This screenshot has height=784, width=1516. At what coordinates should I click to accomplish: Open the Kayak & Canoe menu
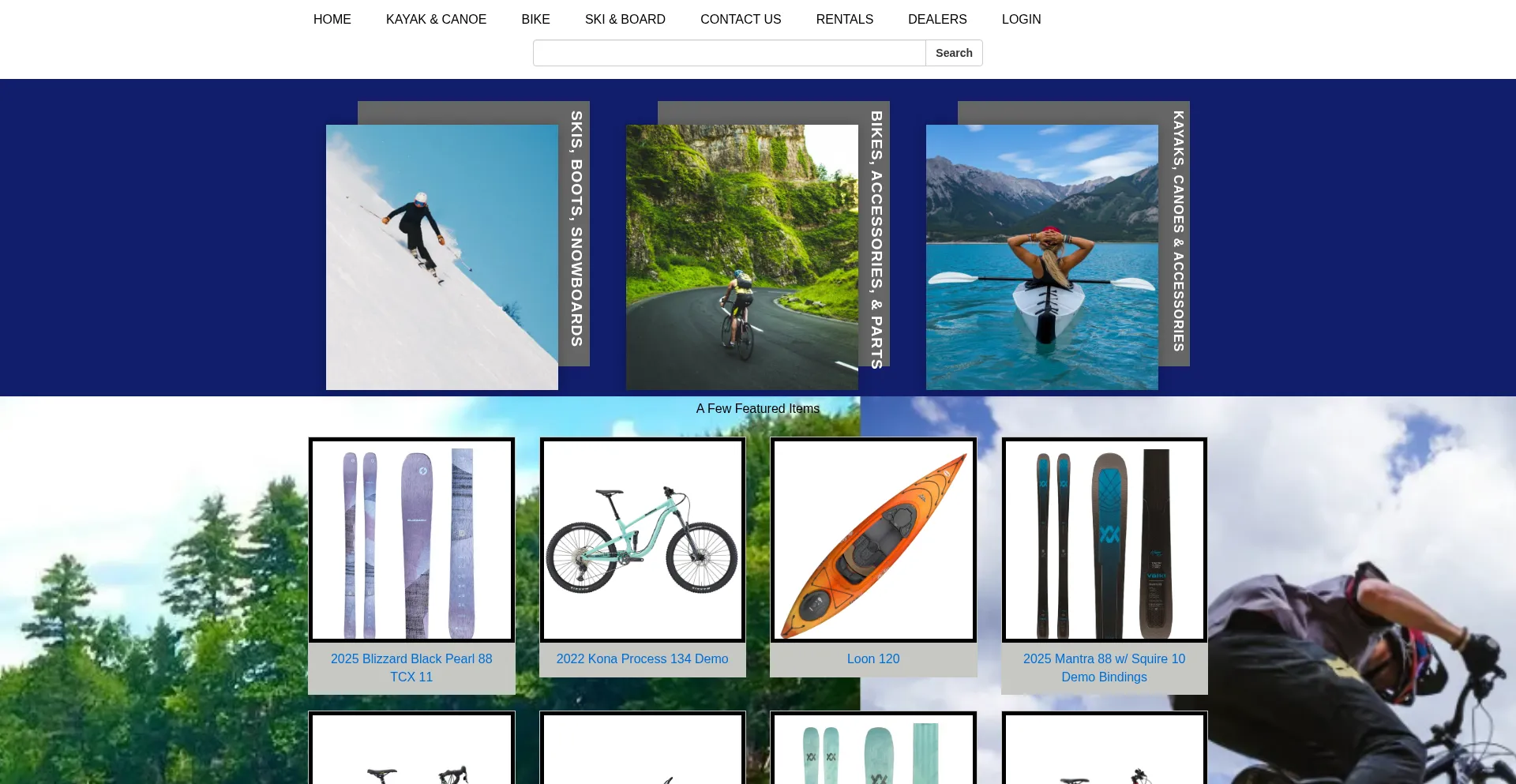pos(436,19)
